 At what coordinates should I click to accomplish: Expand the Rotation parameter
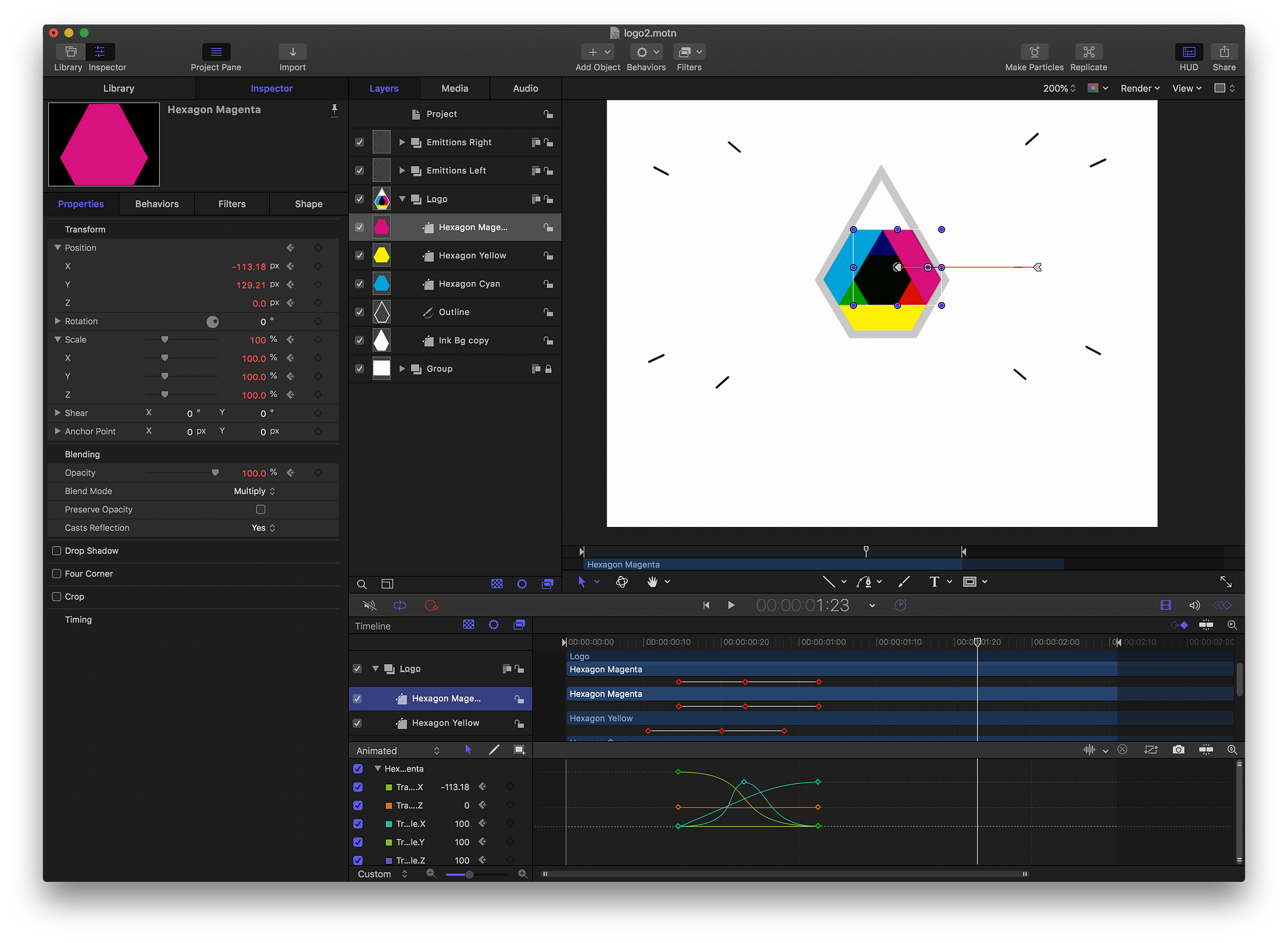[57, 321]
